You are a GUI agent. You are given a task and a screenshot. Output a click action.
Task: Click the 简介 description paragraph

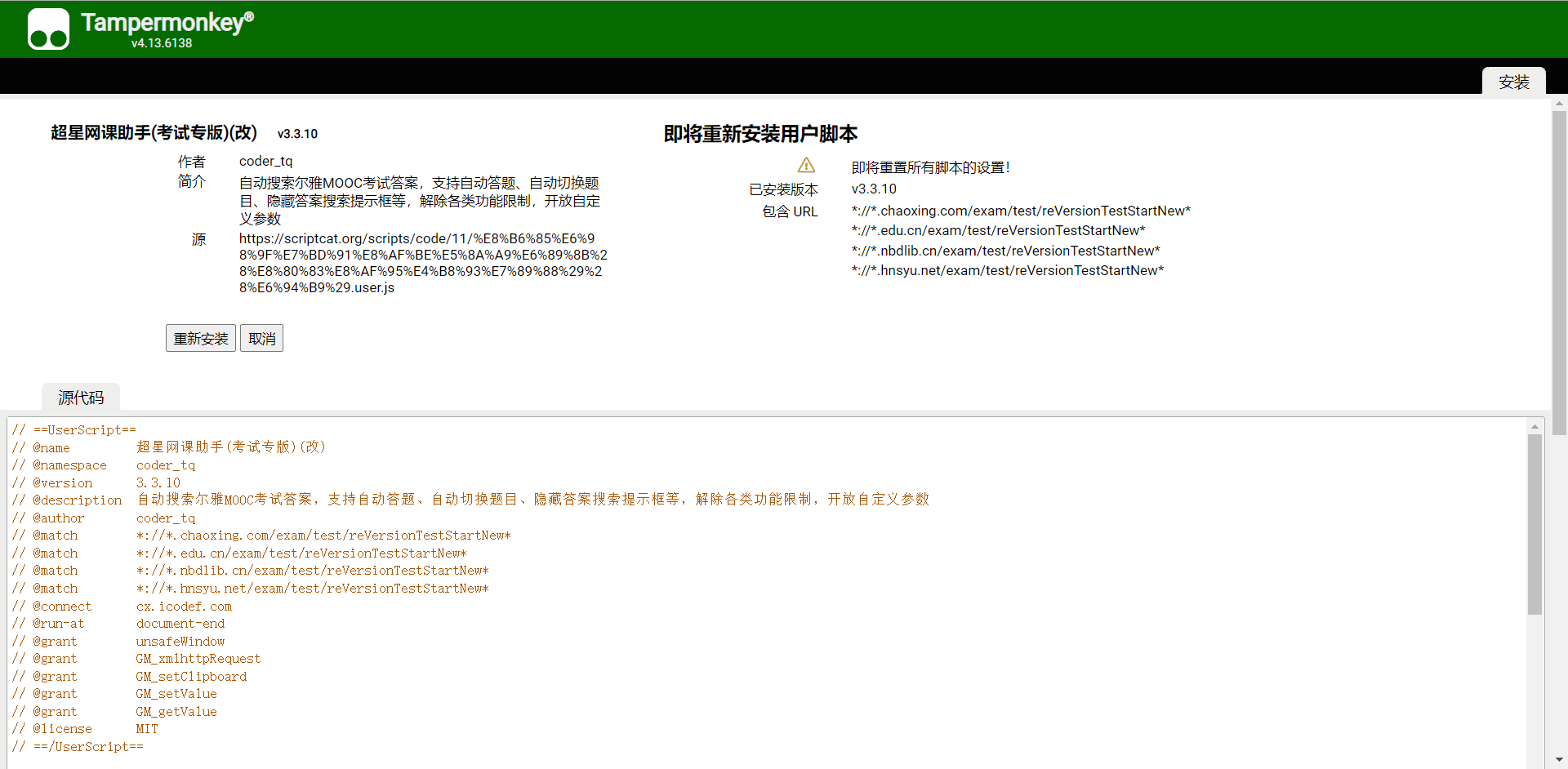click(420, 201)
